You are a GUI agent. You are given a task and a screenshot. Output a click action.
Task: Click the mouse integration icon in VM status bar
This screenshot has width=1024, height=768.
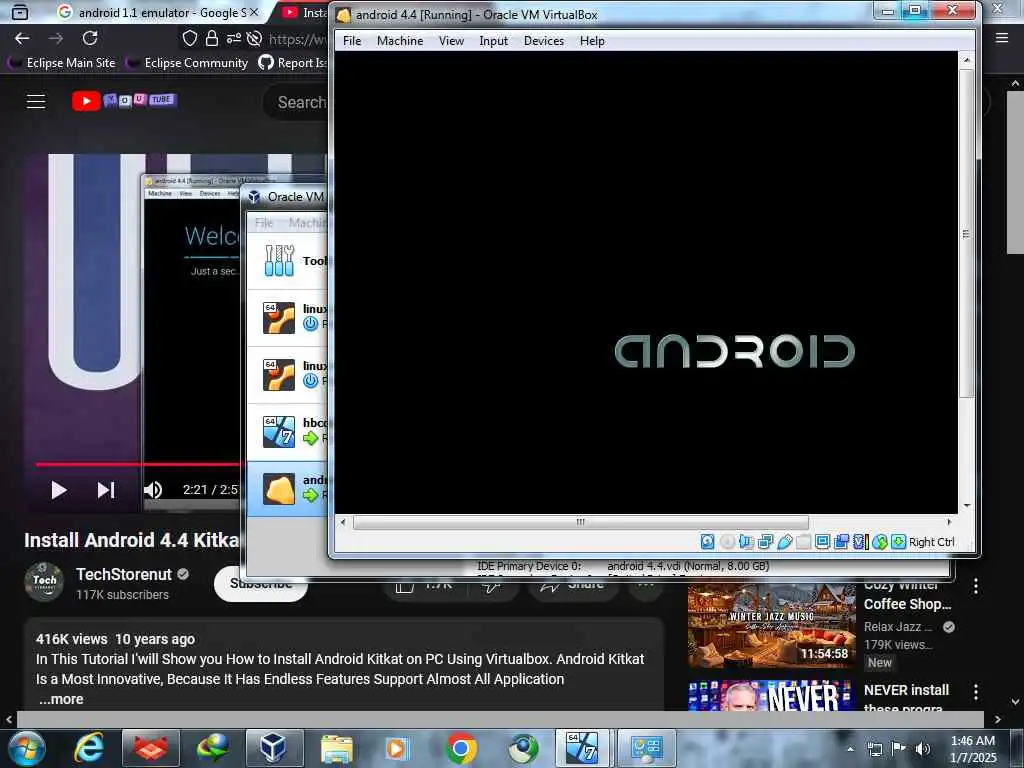click(880, 541)
